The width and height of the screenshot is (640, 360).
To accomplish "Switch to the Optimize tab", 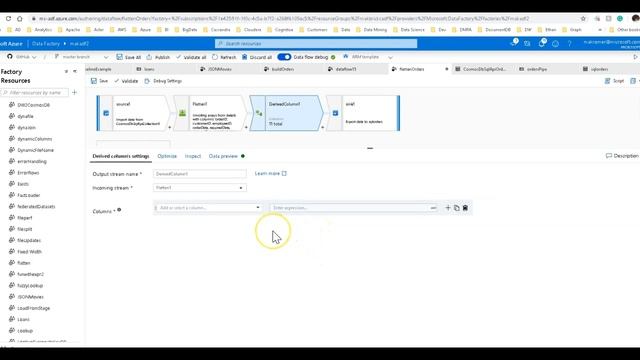I will tap(167, 156).
